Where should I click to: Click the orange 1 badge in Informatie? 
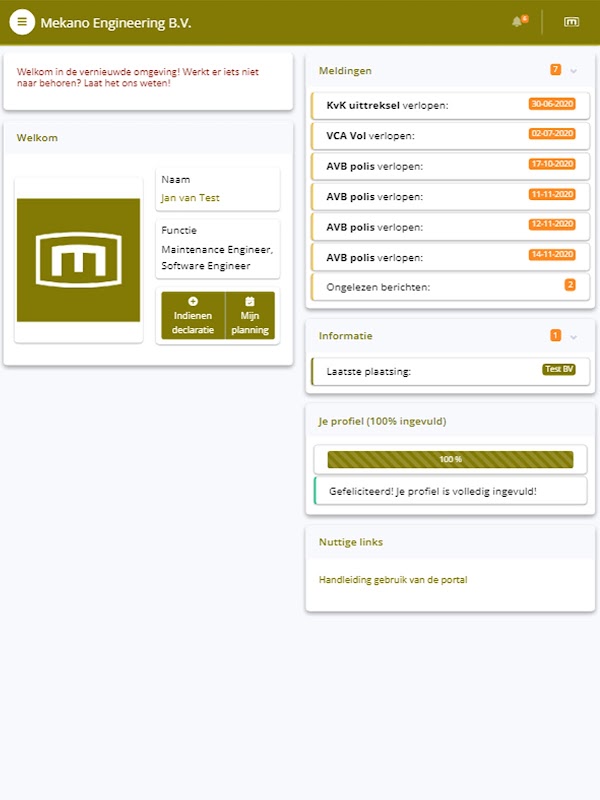[556, 335]
